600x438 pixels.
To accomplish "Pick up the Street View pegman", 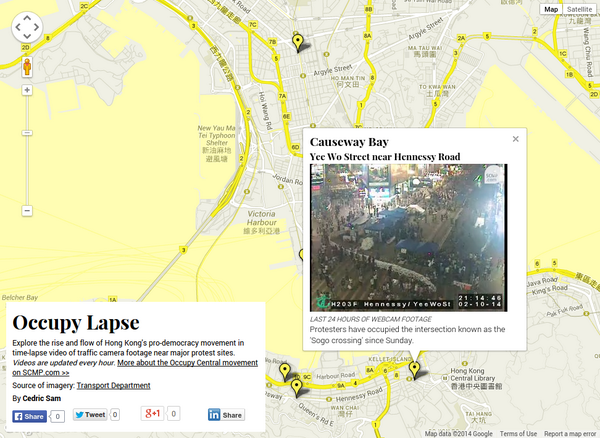I will (27, 67).
